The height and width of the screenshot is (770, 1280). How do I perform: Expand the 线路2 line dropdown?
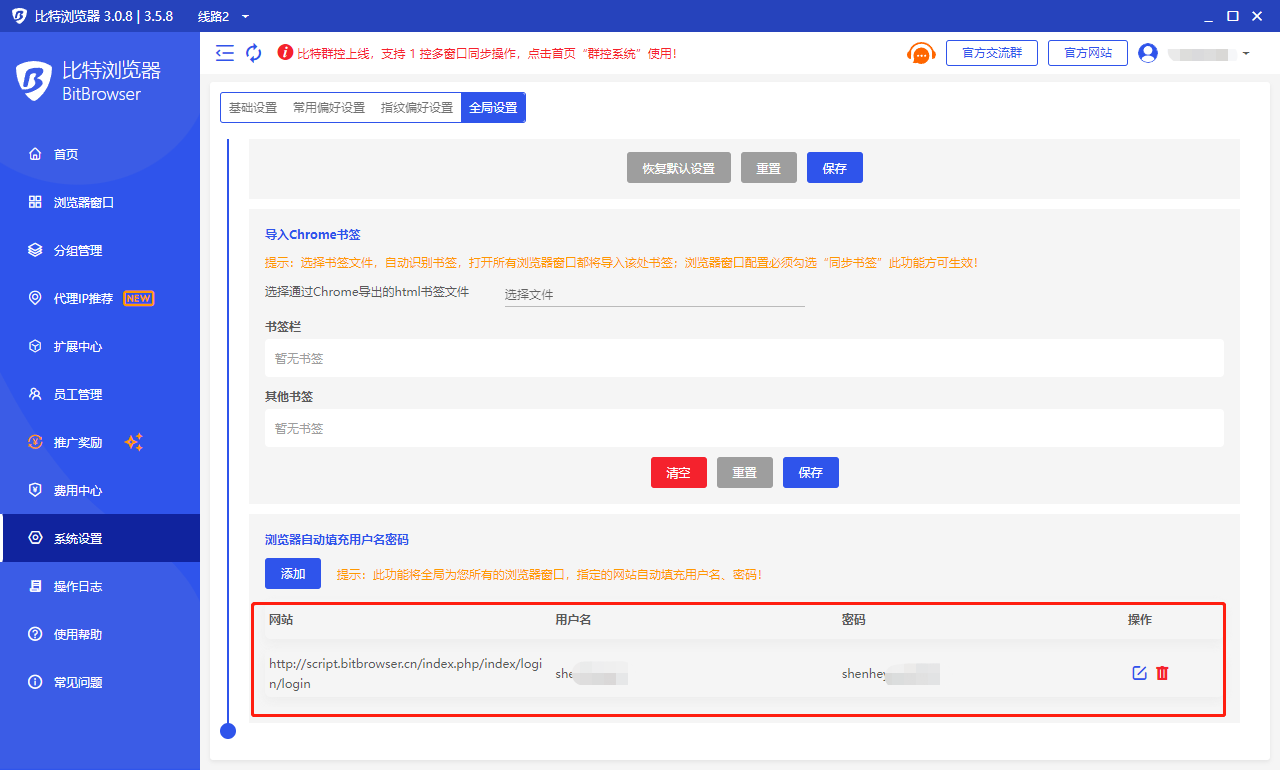[x=245, y=16]
